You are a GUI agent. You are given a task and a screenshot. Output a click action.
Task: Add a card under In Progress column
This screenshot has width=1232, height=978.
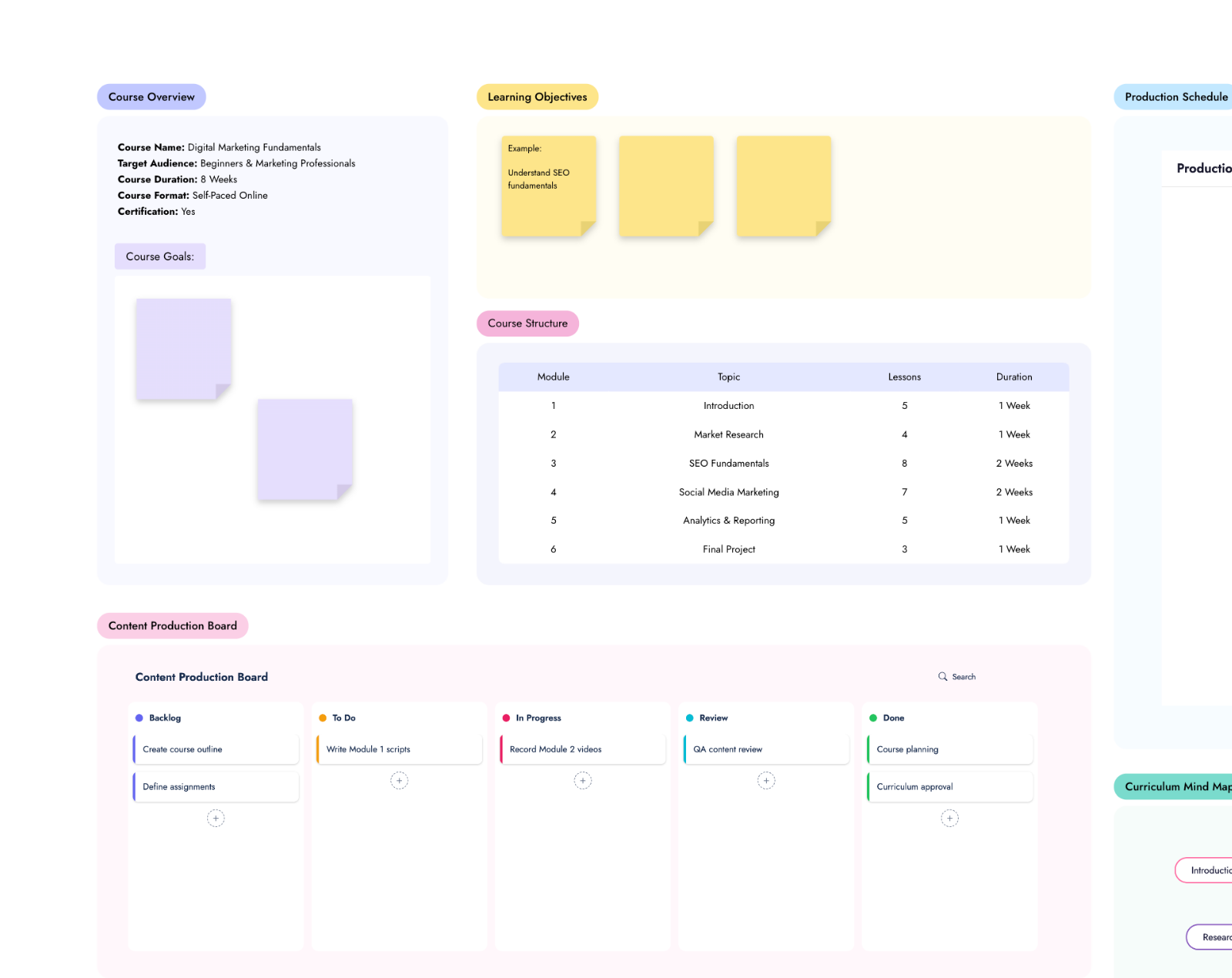[583, 781]
